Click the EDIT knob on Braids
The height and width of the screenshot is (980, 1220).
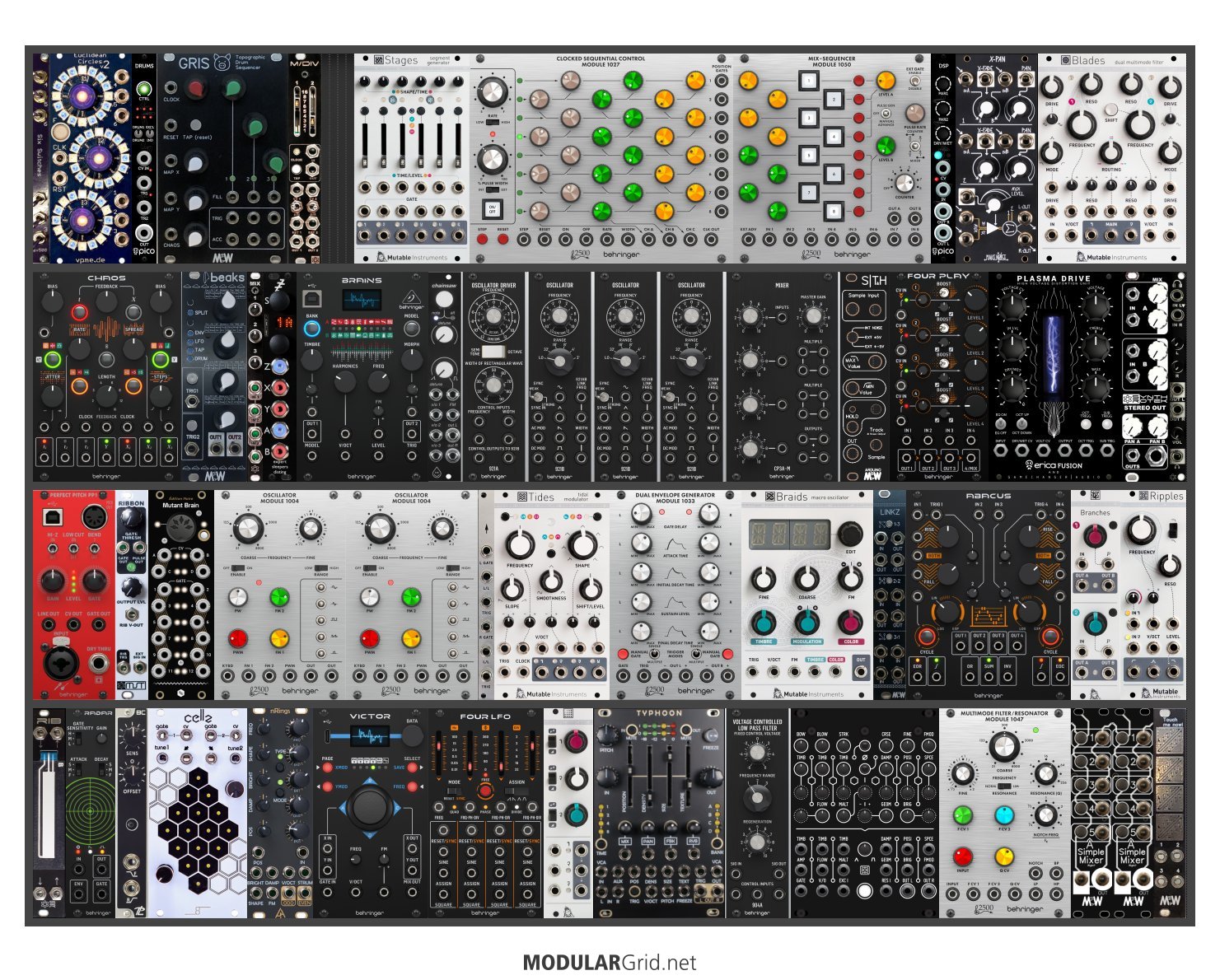pyautogui.click(x=851, y=535)
